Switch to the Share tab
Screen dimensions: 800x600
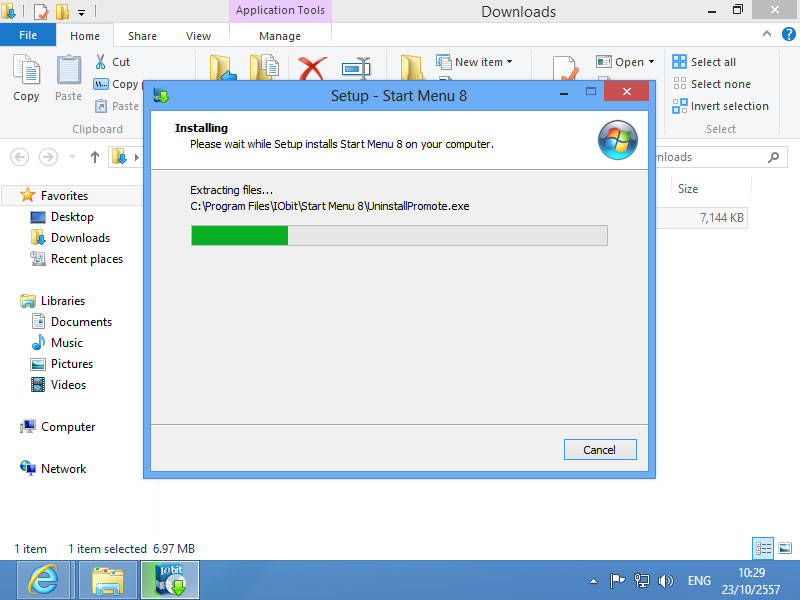(142, 36)
